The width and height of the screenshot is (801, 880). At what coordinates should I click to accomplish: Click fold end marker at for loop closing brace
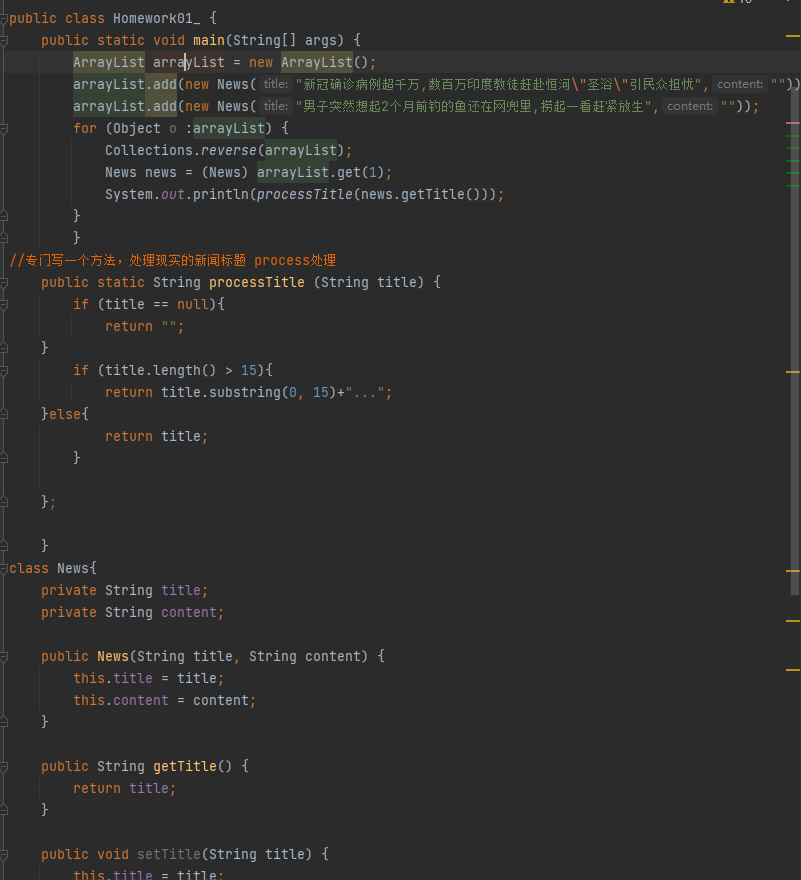pos(4,217)
